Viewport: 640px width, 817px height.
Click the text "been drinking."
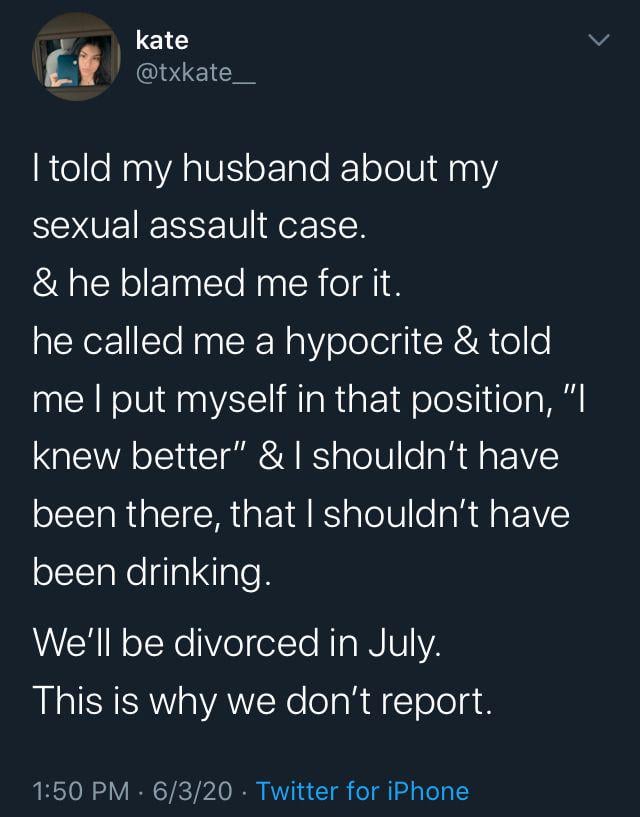152,572
